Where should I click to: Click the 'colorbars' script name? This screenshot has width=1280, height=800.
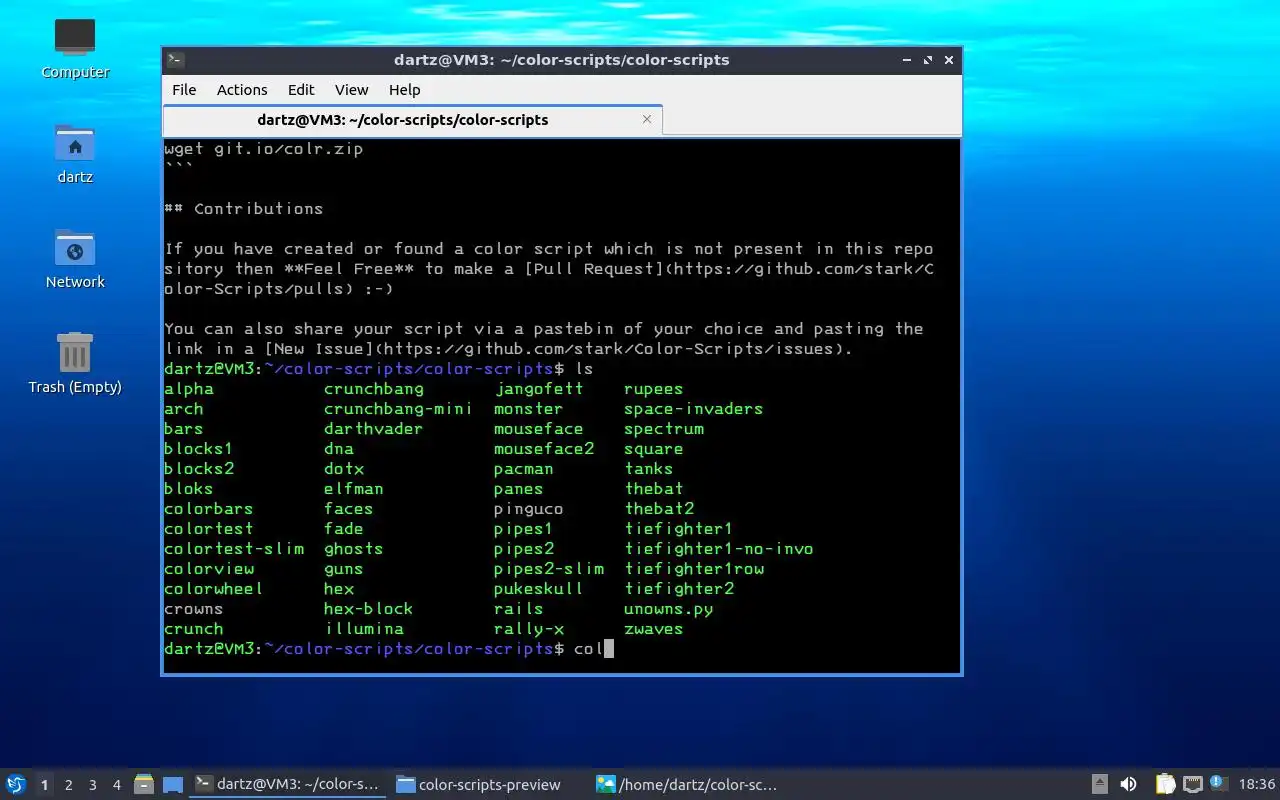pyautogui.click(x=209, y=509)
